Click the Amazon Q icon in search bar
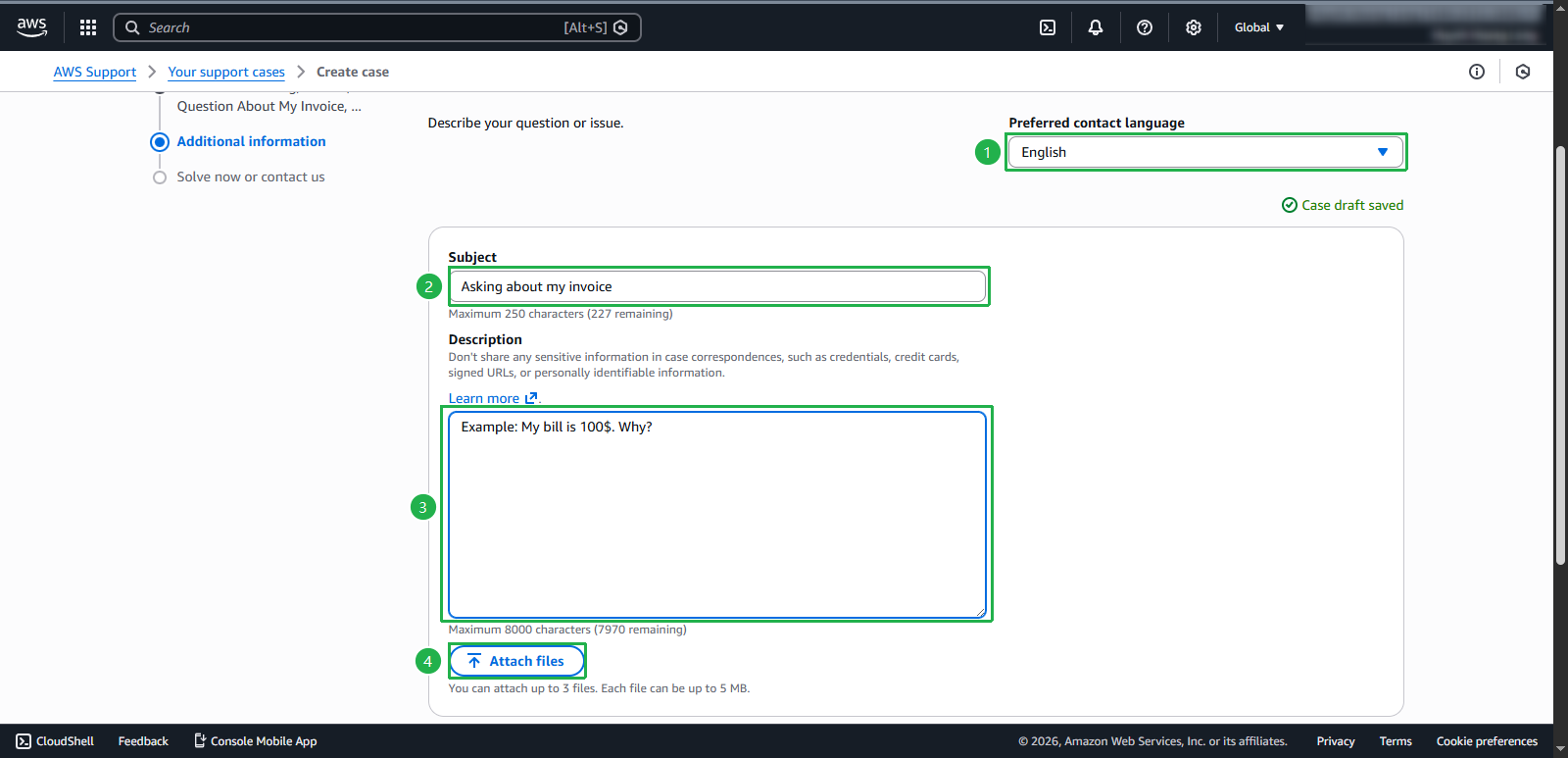 coord(620,27)
